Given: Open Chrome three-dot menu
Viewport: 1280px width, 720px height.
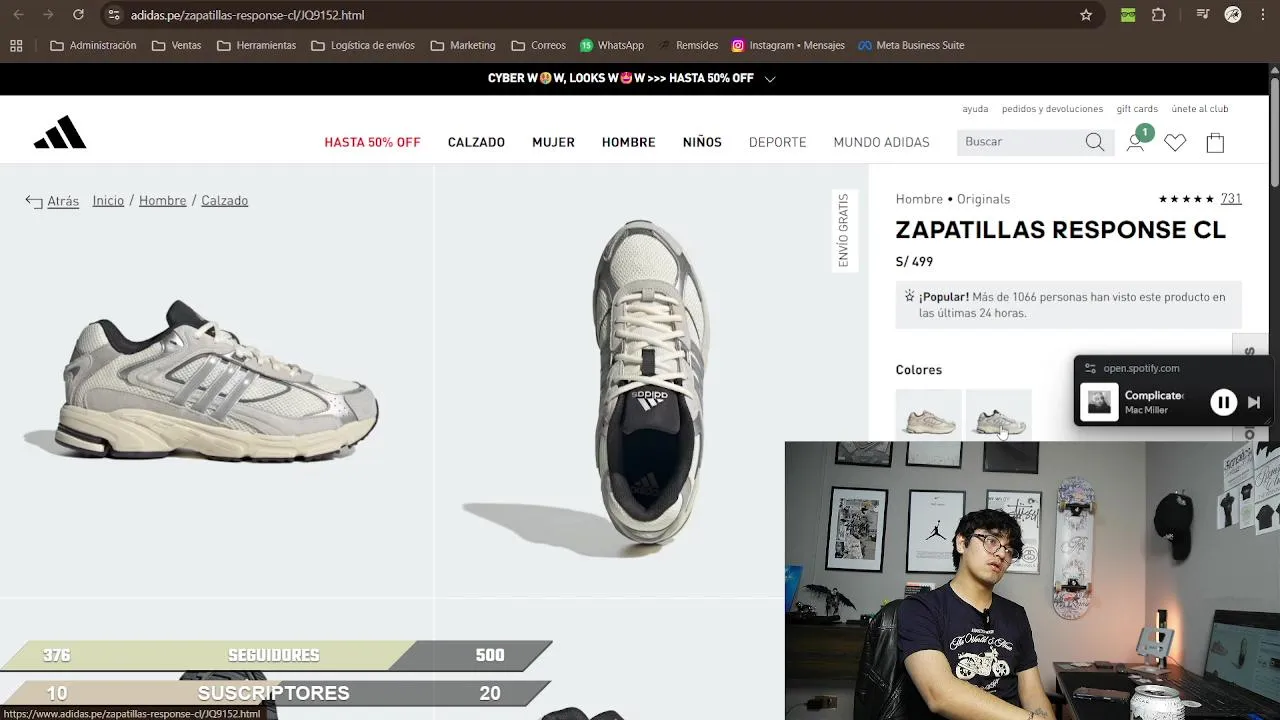Looking at the screenshot, I should click(1262, 15).
